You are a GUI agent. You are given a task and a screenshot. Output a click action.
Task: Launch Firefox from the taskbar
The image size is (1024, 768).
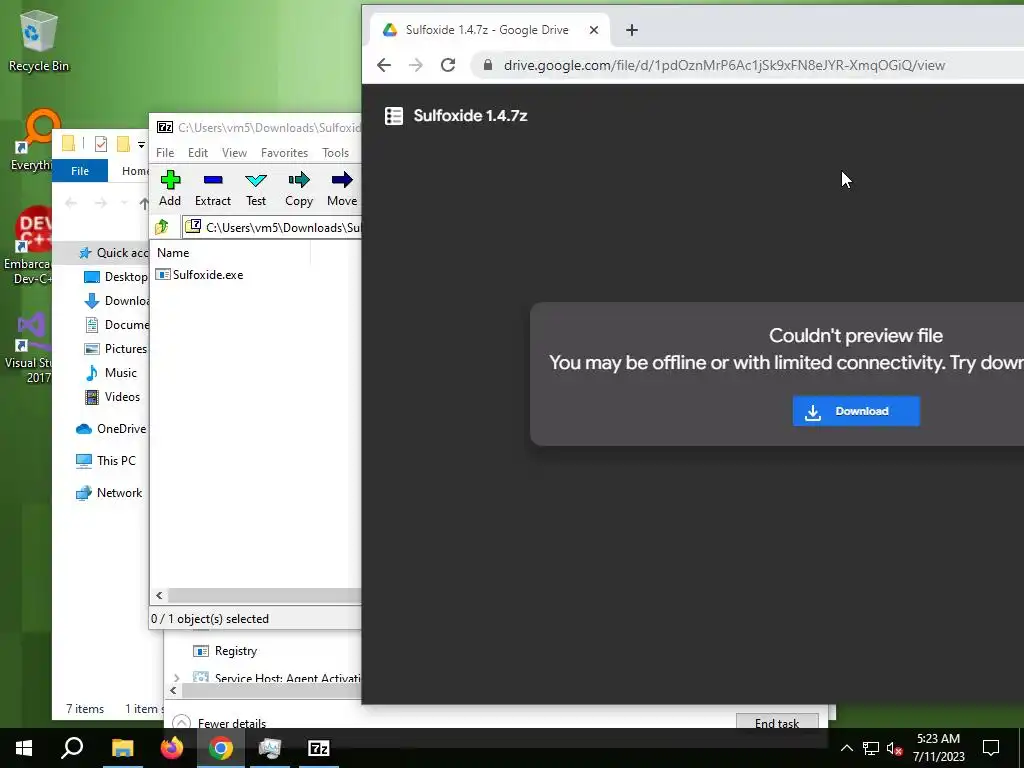tap(172, 748)
